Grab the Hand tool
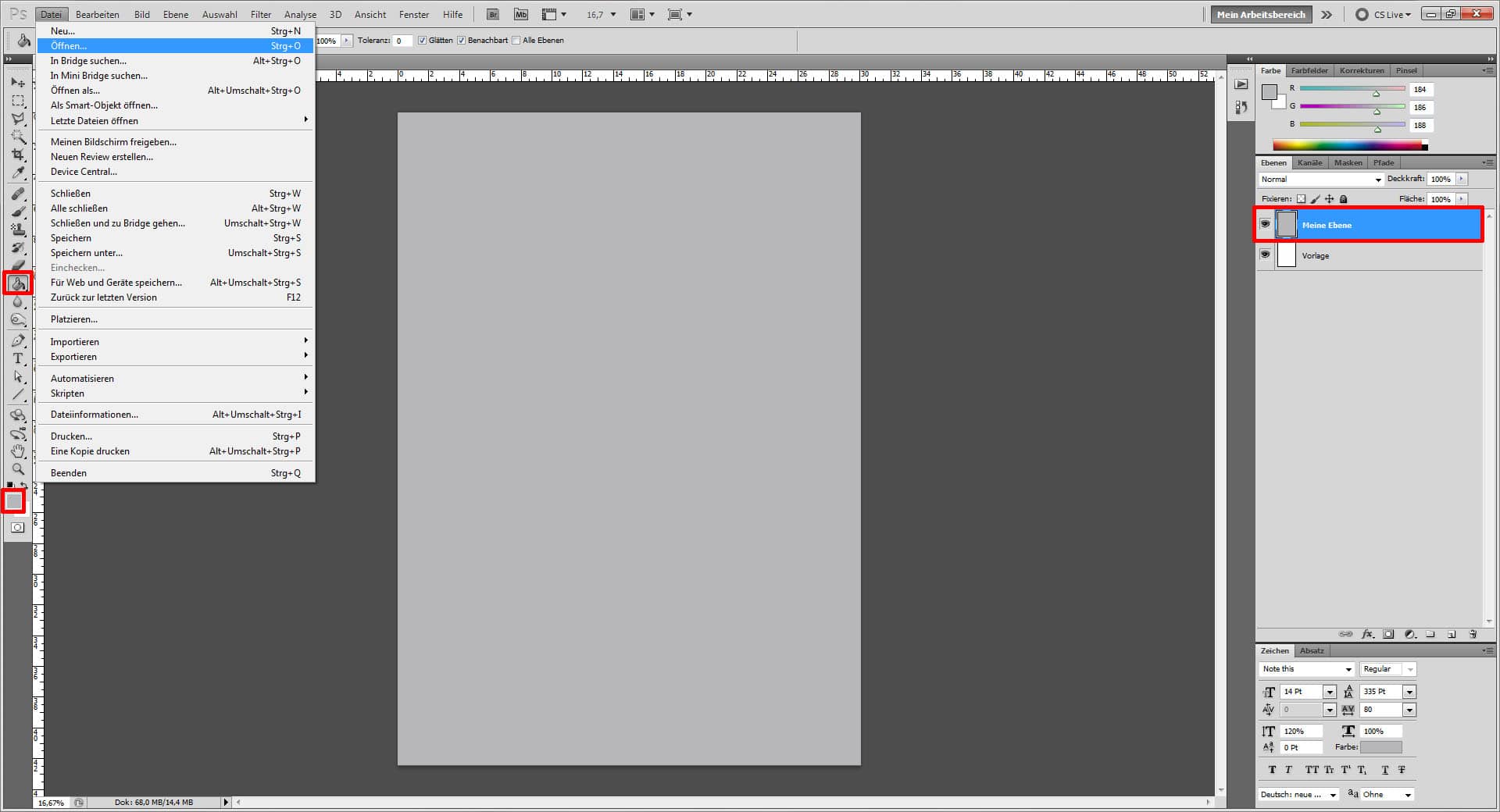The width and height of the screenshot is (1500, 812). 18,451
